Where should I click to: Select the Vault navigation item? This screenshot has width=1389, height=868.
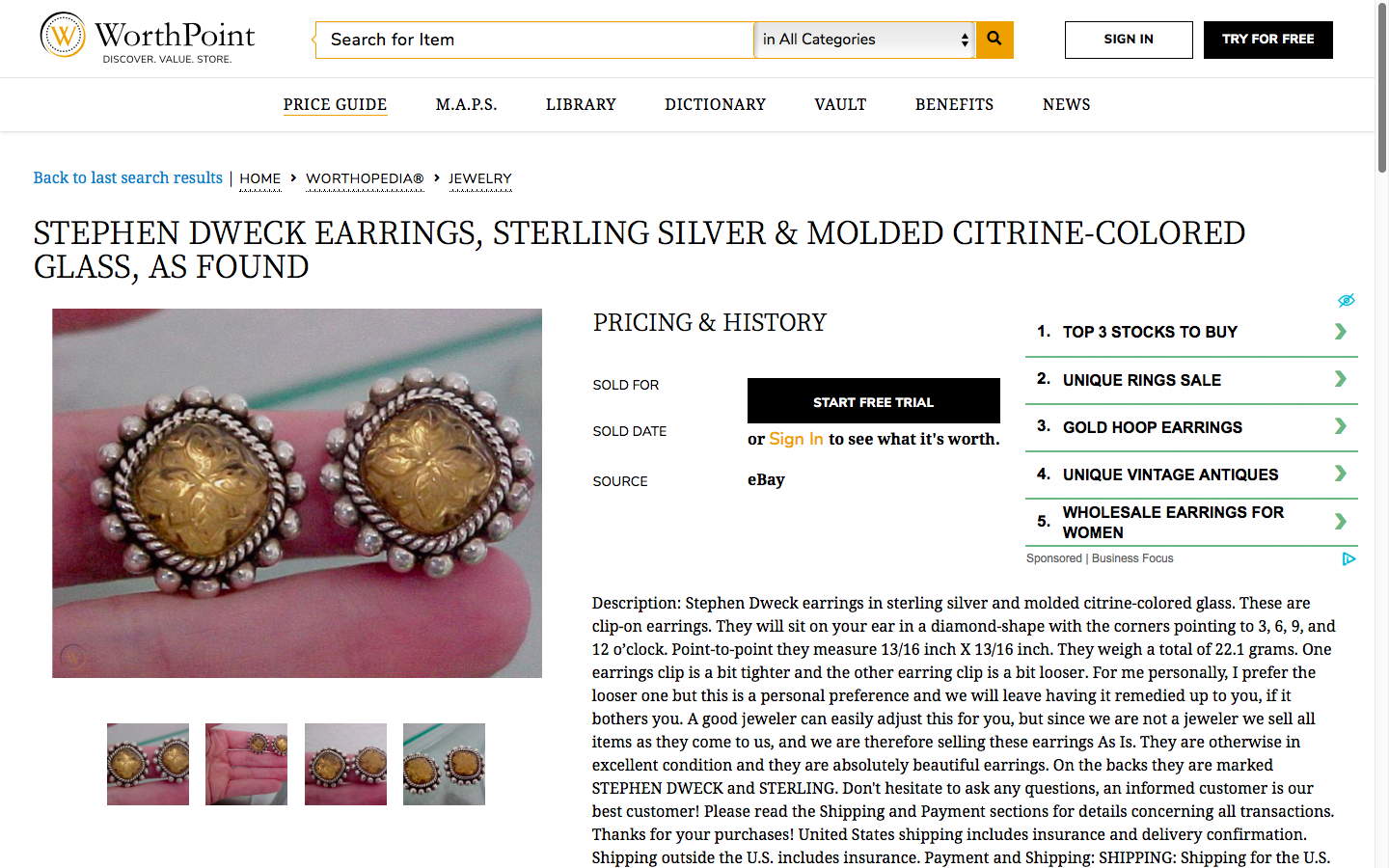pyautogui.click(x=840, y=104)
